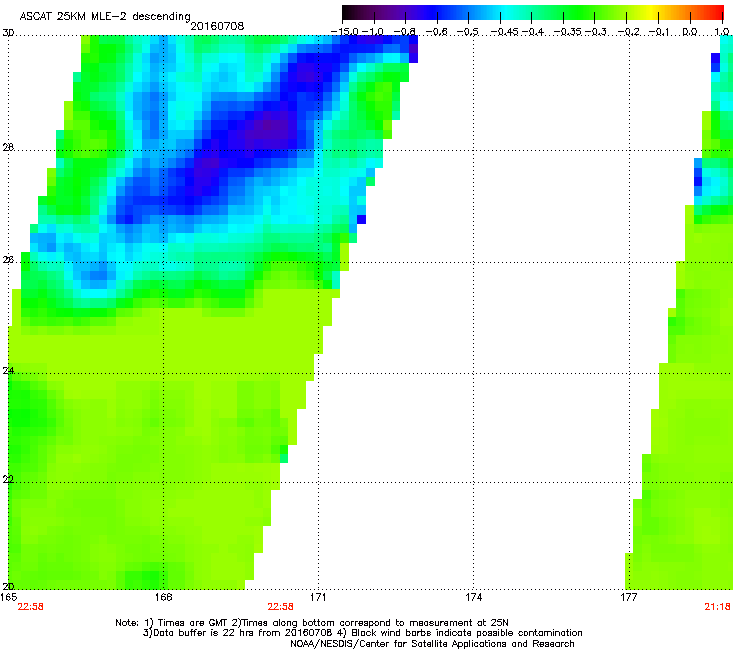Click the -0.3 color scale label

596,32
